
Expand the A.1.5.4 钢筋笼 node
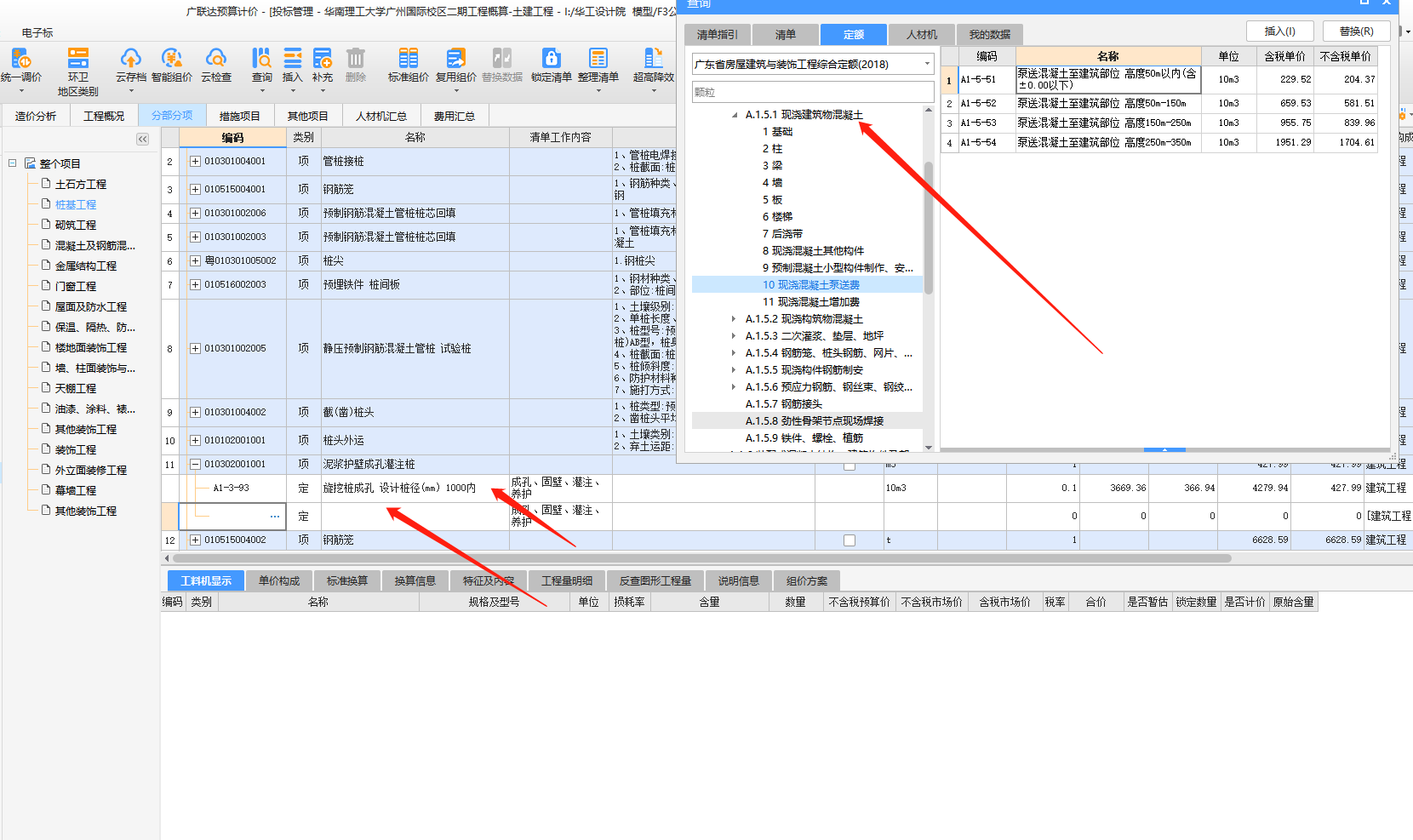pyautogui.click(x=734, y=353)
